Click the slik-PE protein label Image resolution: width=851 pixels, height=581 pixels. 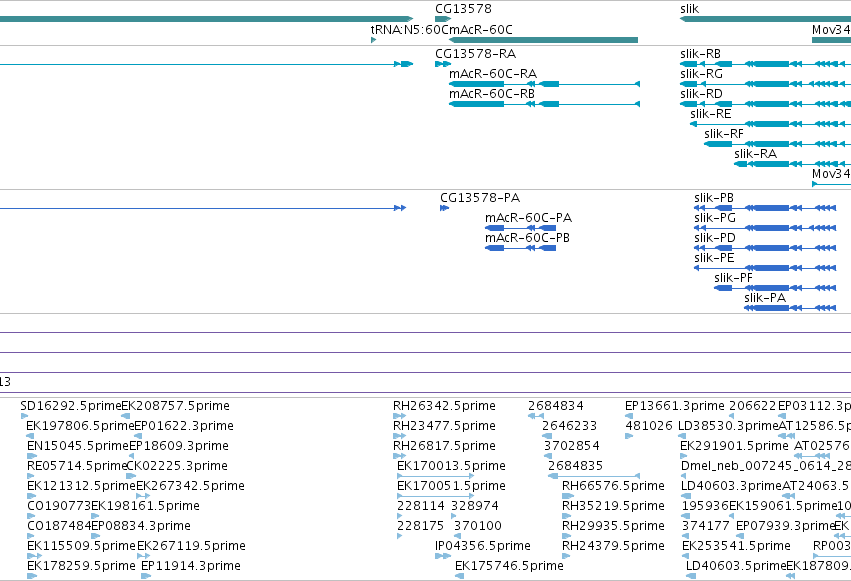714,258
